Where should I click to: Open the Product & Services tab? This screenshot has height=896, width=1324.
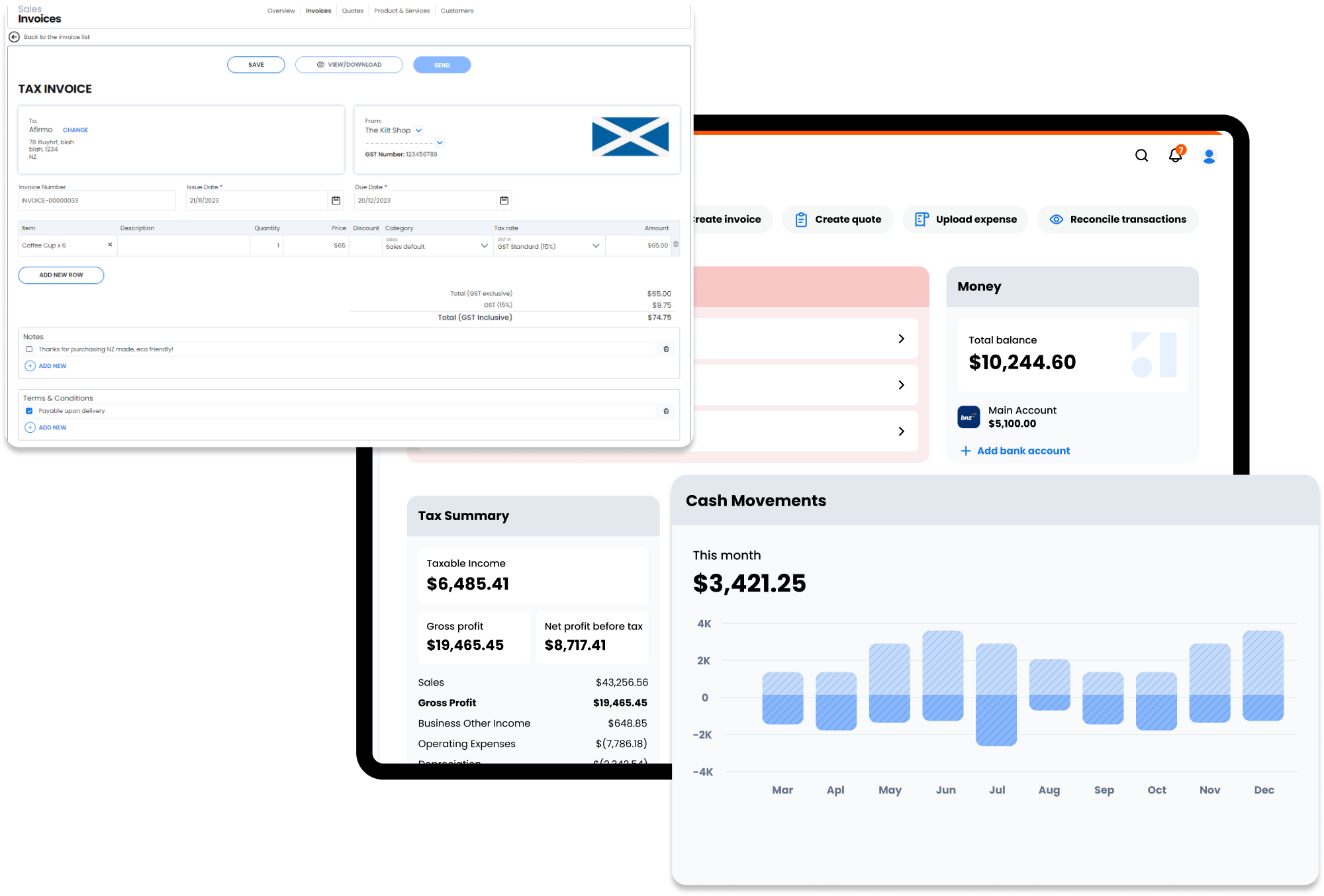point(401,11)
